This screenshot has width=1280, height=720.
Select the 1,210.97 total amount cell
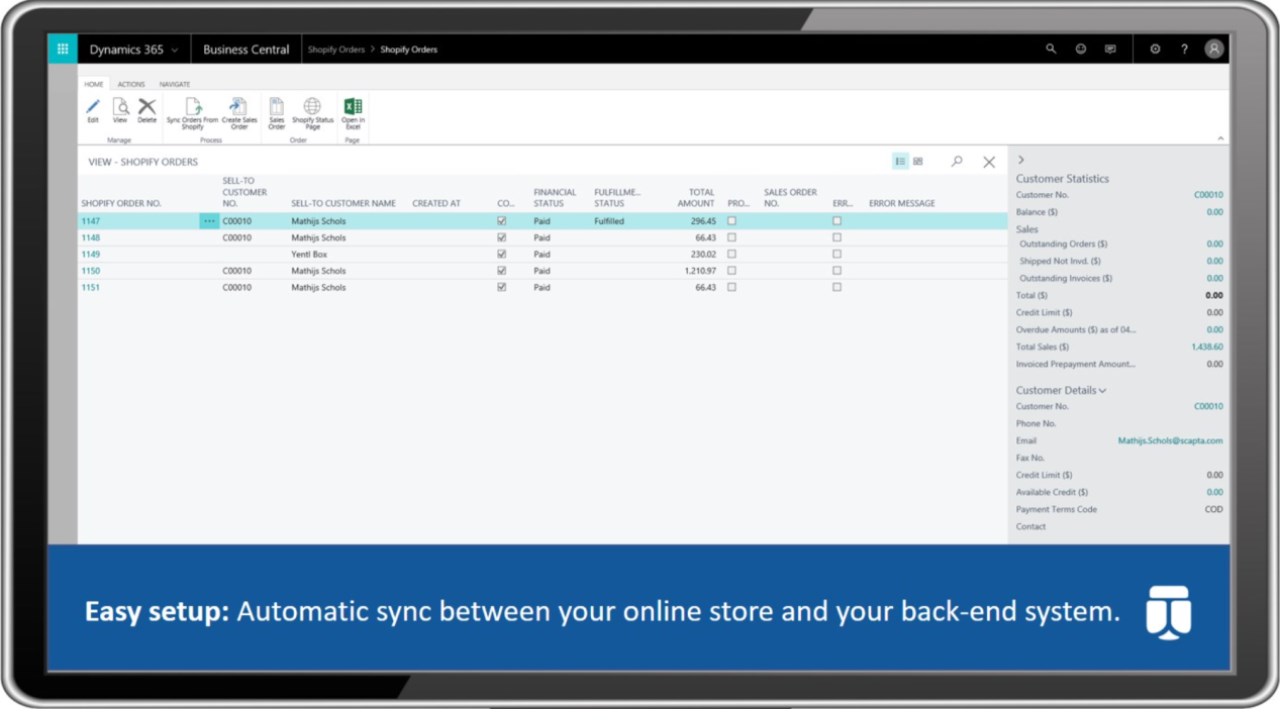700,271
